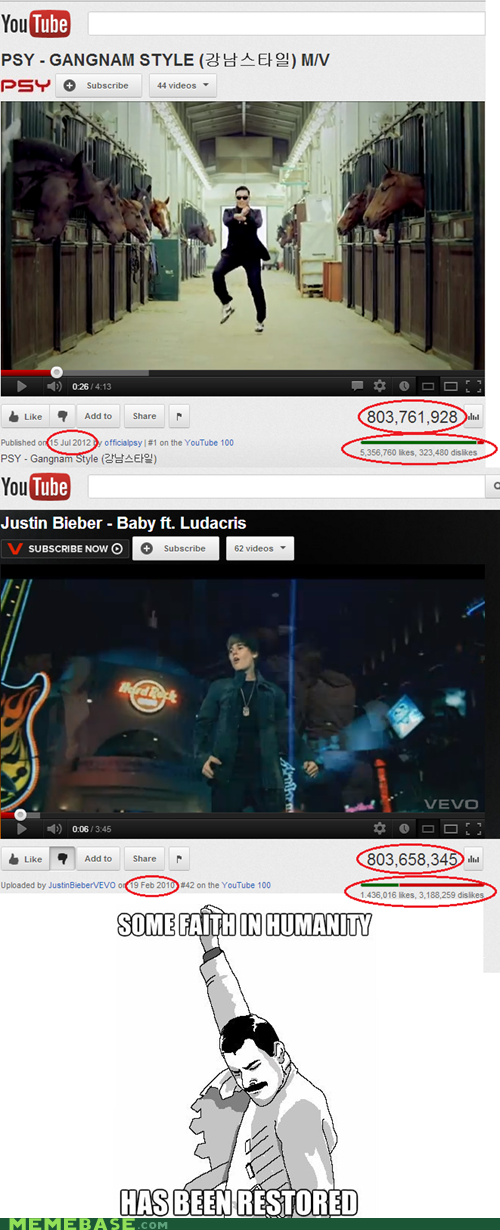The height and width of the screenshot is (1230, 500).
Task: Mute volume on Baby video player
Action: pyautogui.click(x=53, y=828)
